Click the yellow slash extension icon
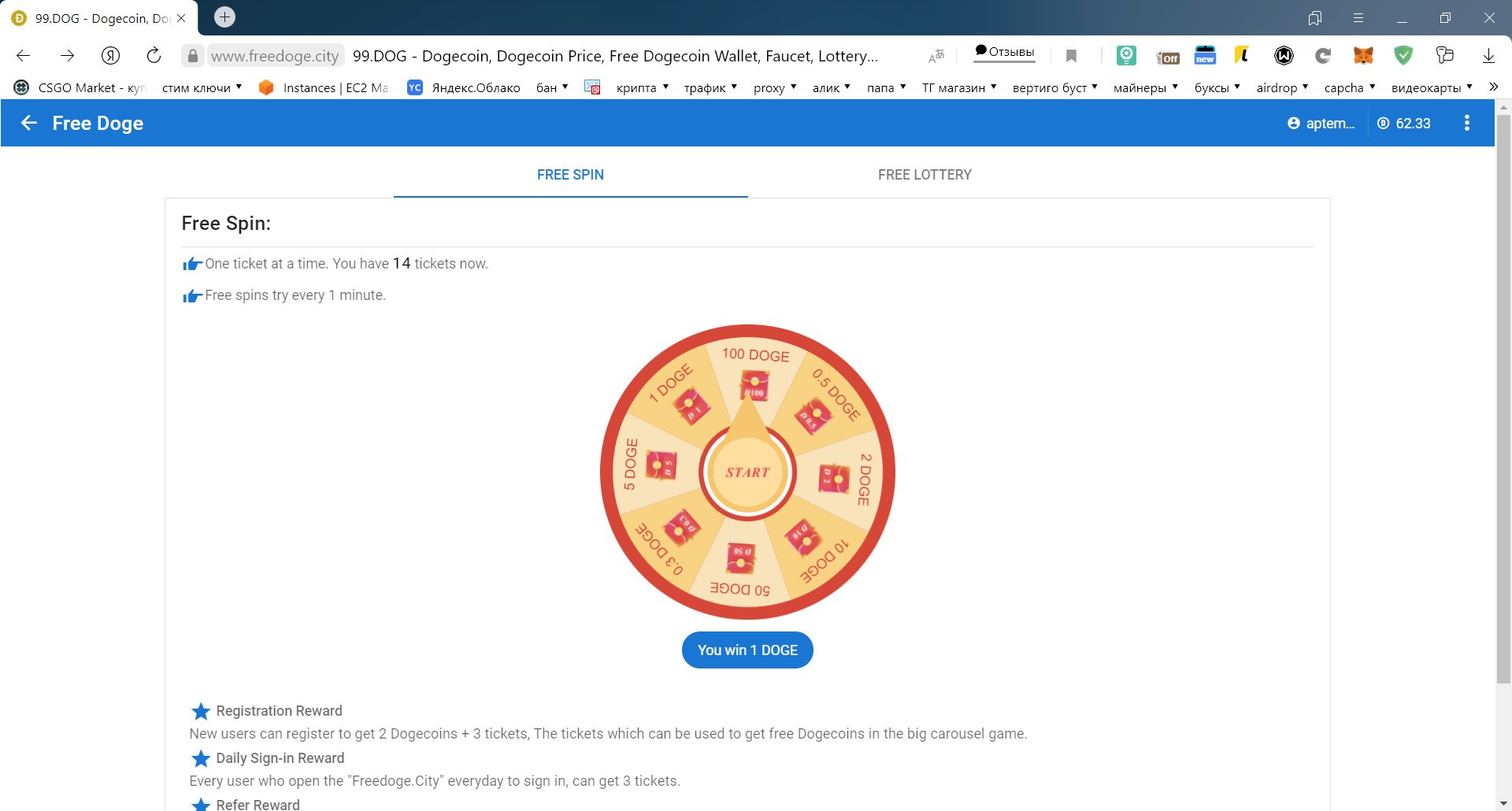Image resolution: width=1512 pixels, height=811 pixels. coord(1242,55)
